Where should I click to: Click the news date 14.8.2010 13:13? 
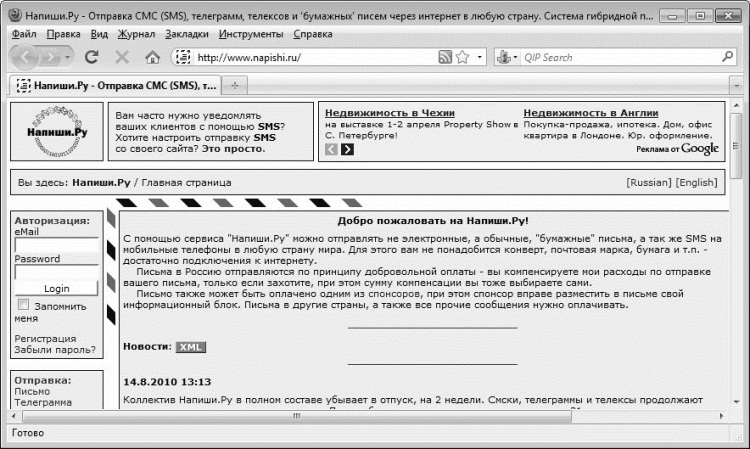point(167,382)
